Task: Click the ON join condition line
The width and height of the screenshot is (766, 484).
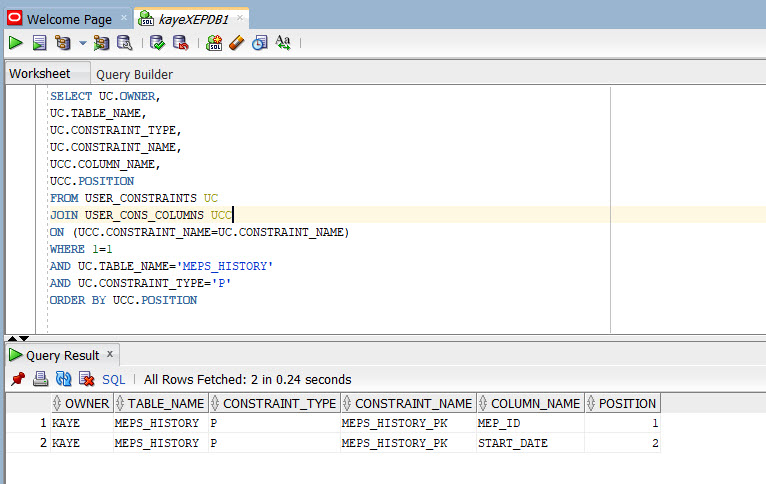Action: [x=200, y=232]
